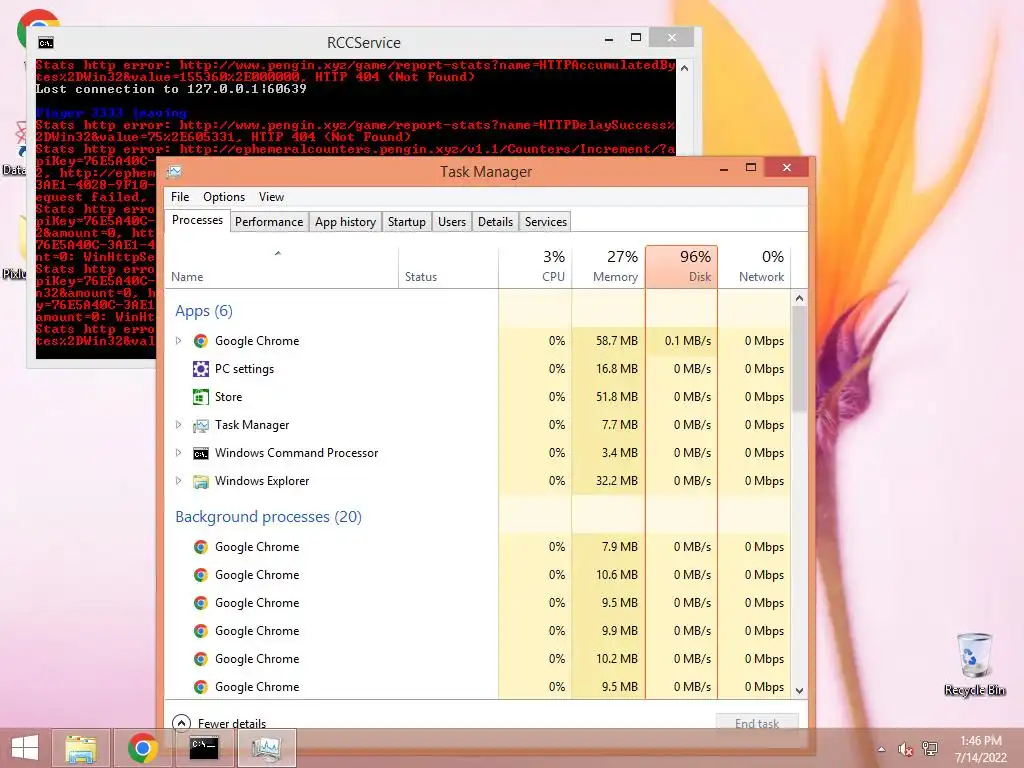Open the Windows Start button

[x=25, y=748]
